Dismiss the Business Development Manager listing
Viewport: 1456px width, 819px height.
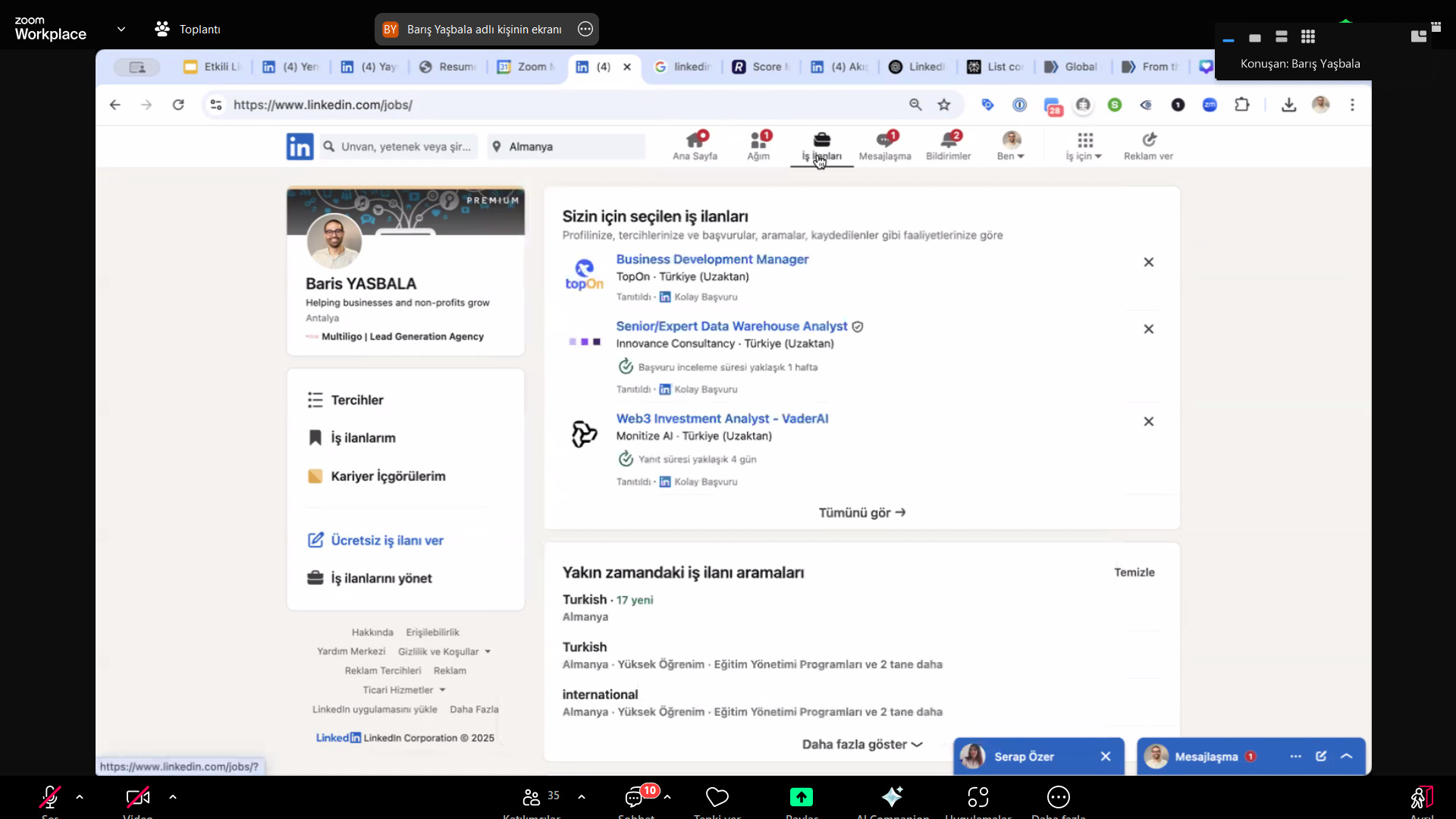(x=1148, y=262)
